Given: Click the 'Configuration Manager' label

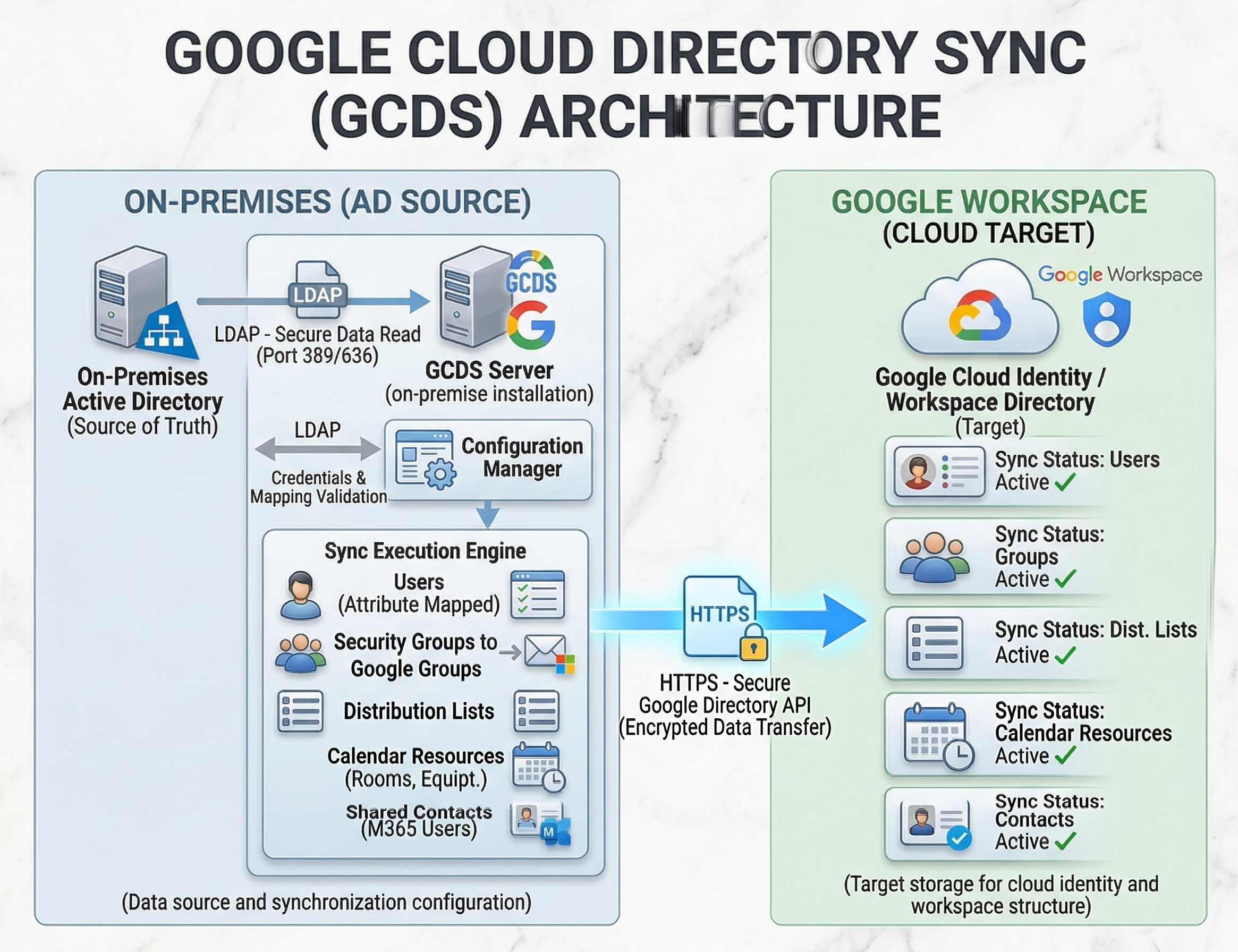Looking at the screenshot, I should (x=522, y=457).
